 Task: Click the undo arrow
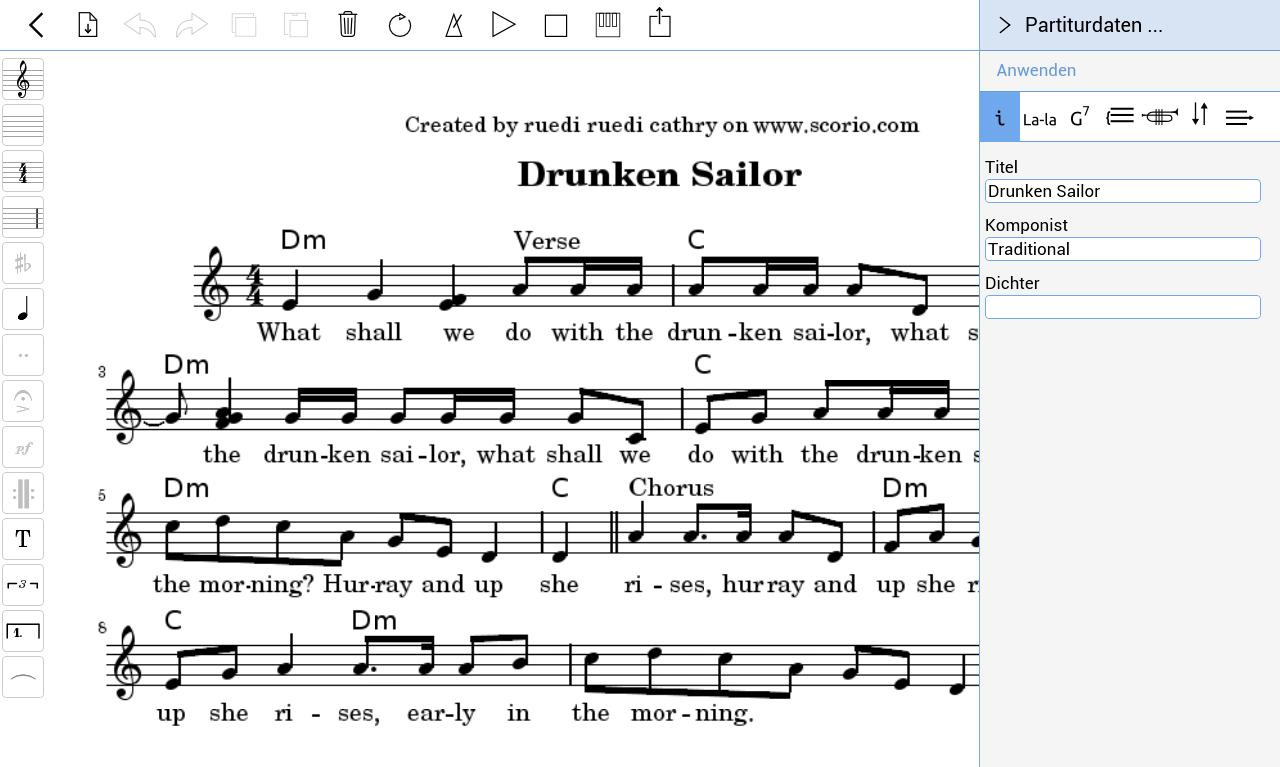[x=140, y=25]
